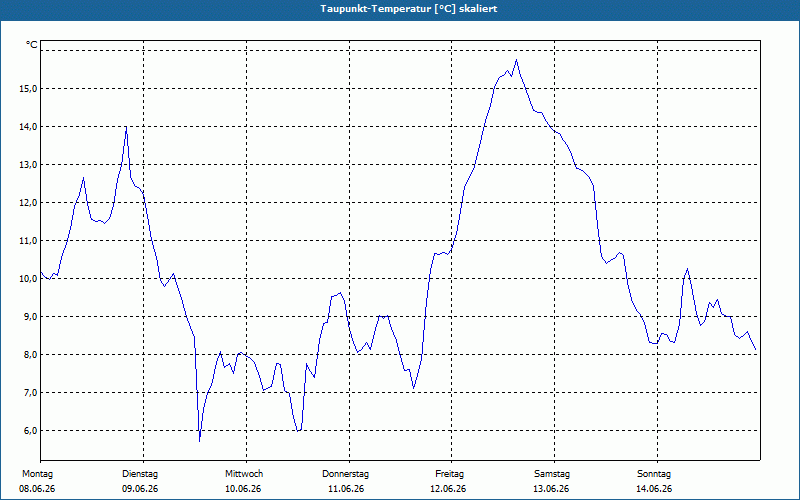Click the 'Samstag' day label
This screenshot has width=800, height=500.
point(552,474)
